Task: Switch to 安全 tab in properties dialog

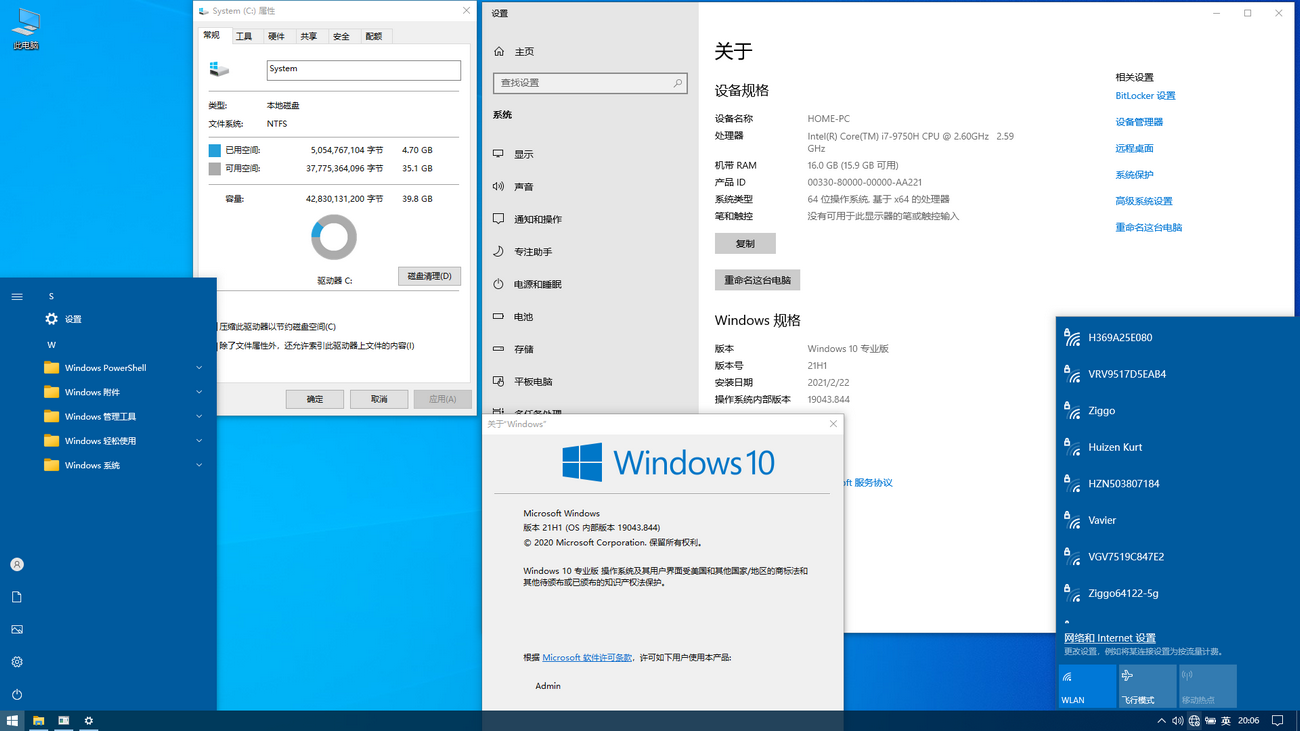Action: point(341,36)
